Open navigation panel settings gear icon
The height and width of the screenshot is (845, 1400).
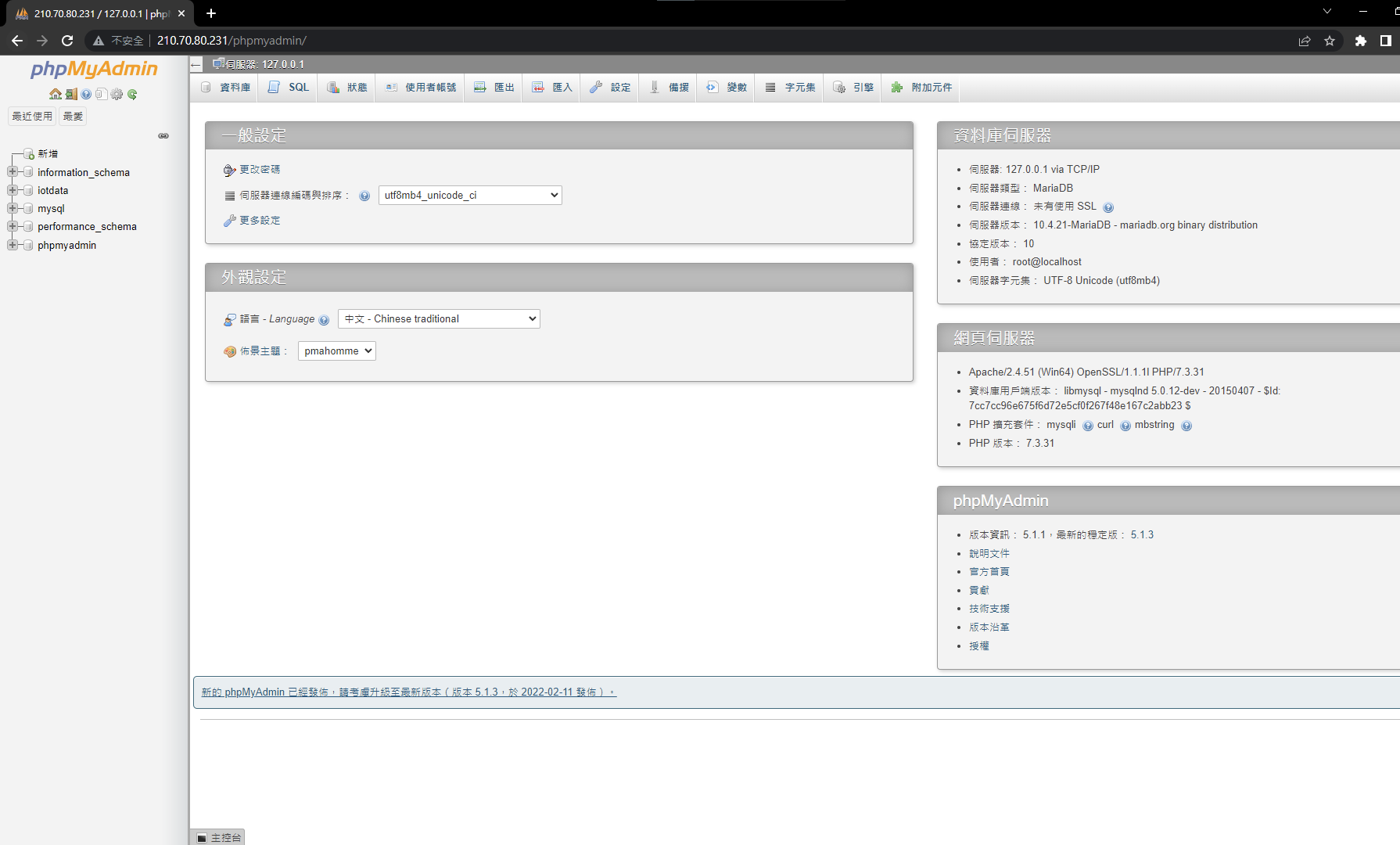click(x=117, y=94)
